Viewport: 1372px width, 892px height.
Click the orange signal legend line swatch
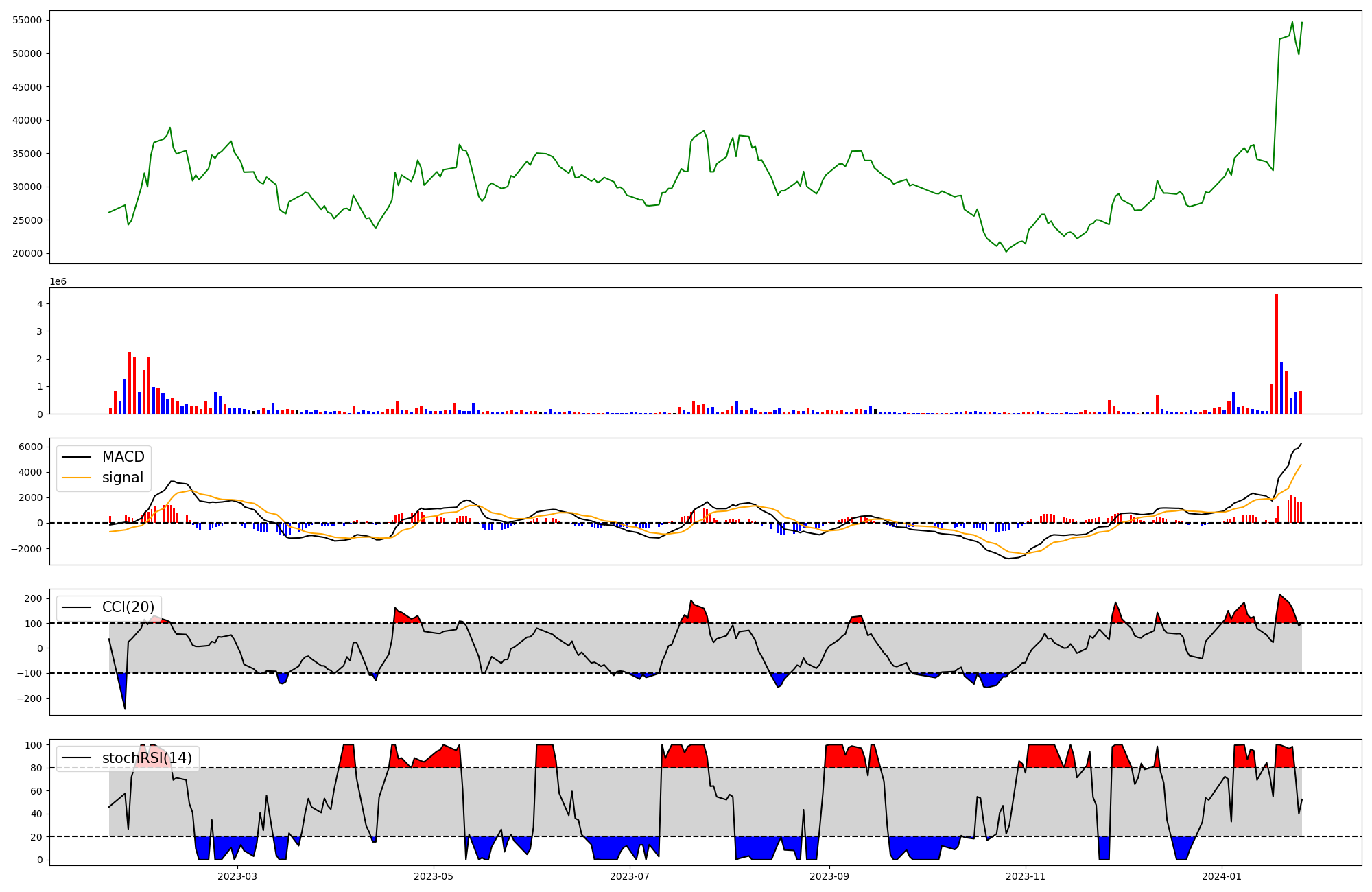pos(77,478)
